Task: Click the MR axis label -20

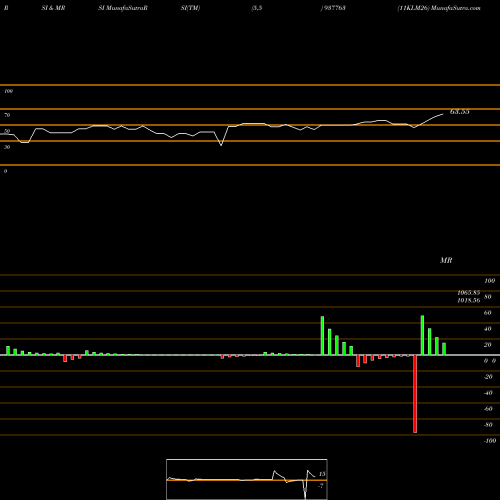Action: pos(488,377)
